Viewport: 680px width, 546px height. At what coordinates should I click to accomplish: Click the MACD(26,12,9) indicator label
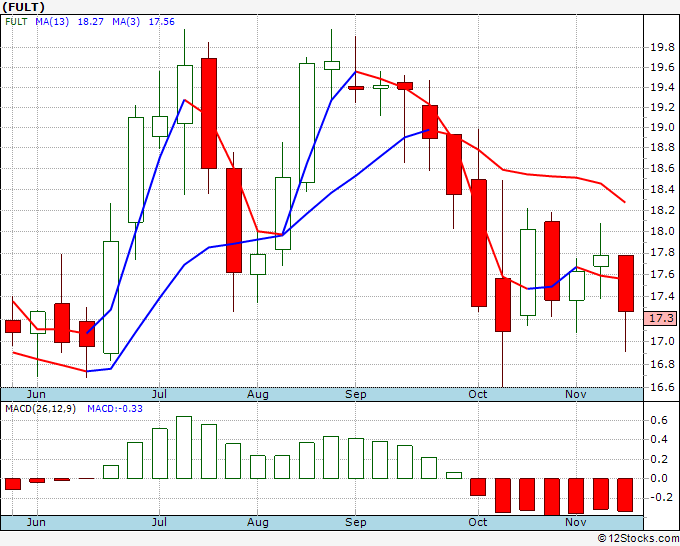coord(40,409)
